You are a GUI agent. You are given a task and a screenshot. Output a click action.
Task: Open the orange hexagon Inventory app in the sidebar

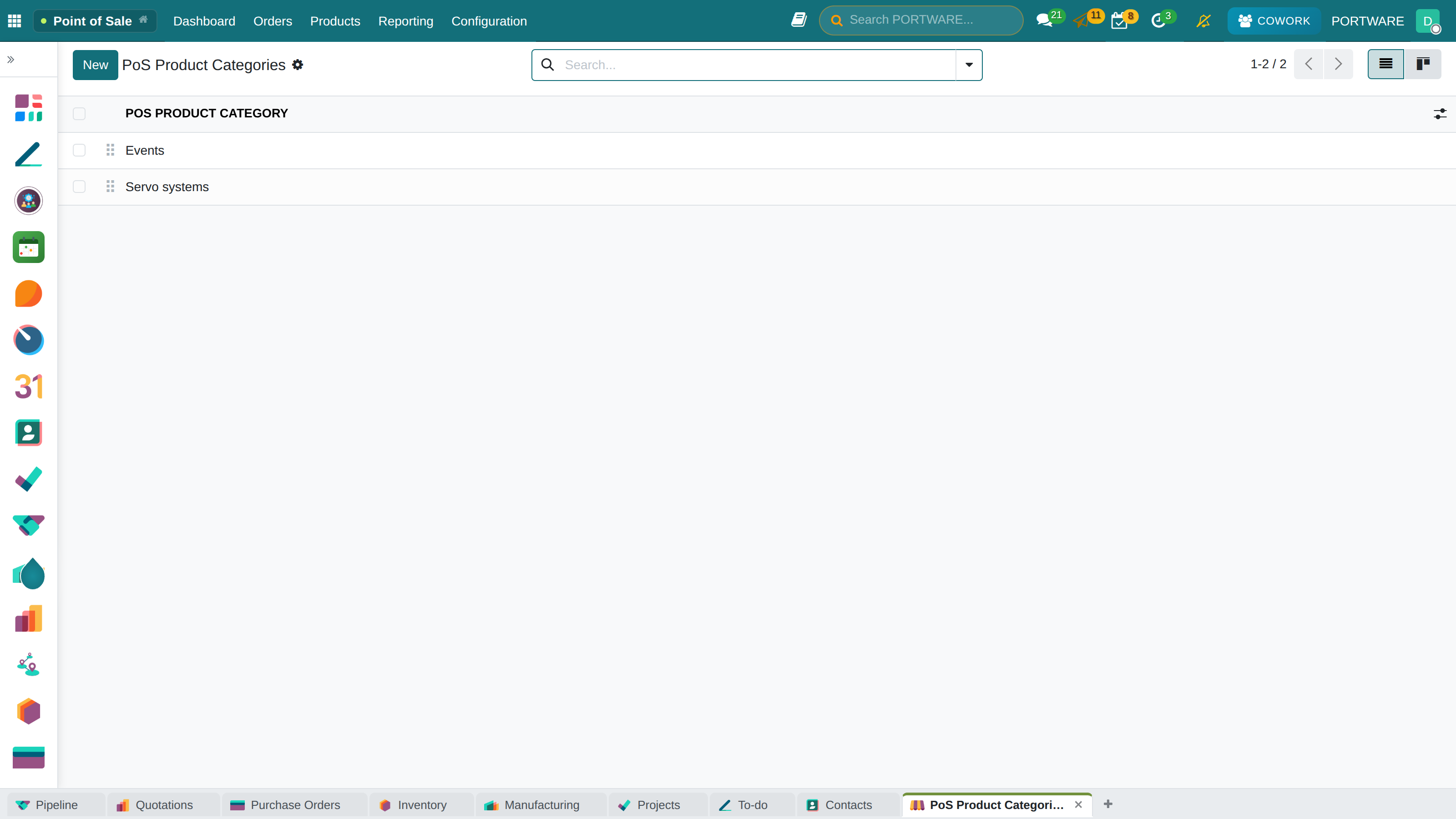point(28,711)
